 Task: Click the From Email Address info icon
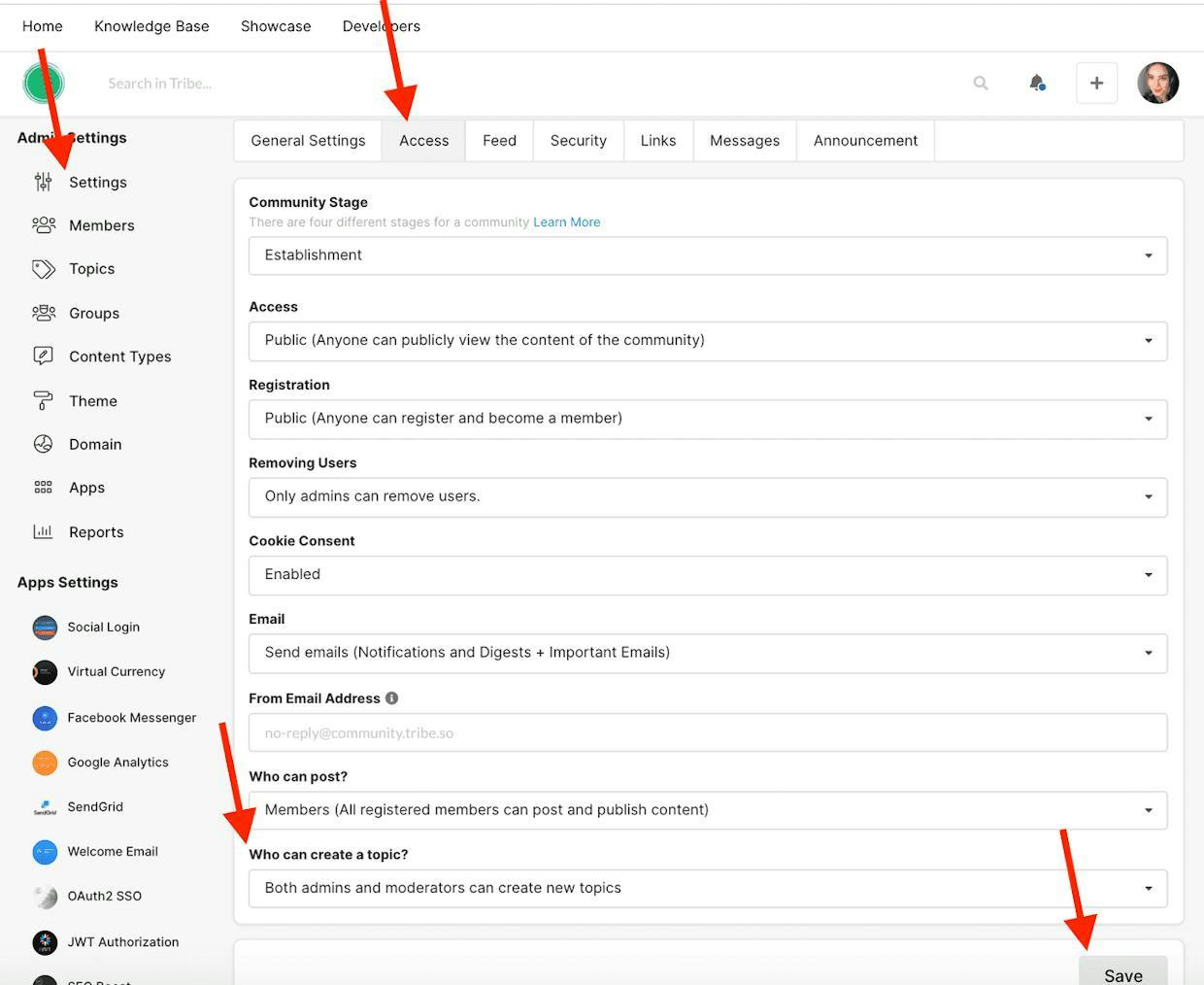click(x=391, y=698)
